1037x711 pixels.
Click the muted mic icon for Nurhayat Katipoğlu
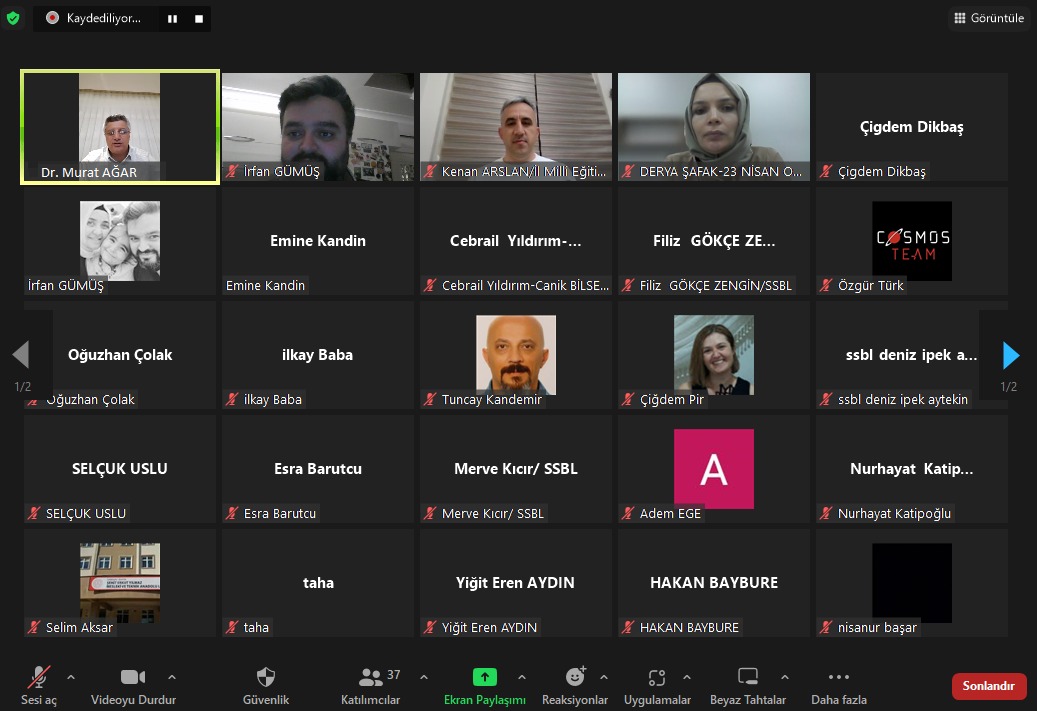pyautogui.click(x=826, y=513)
